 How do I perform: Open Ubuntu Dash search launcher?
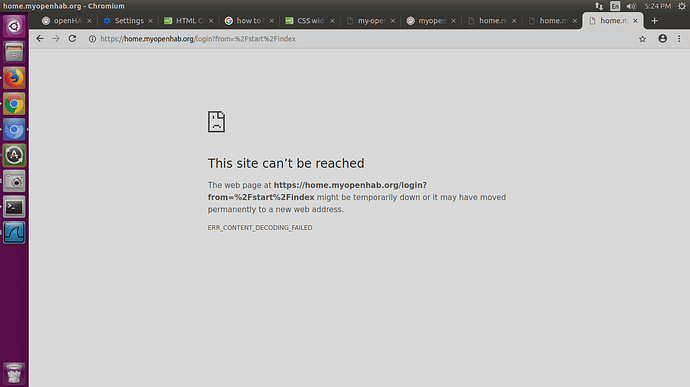coord(14,26)
